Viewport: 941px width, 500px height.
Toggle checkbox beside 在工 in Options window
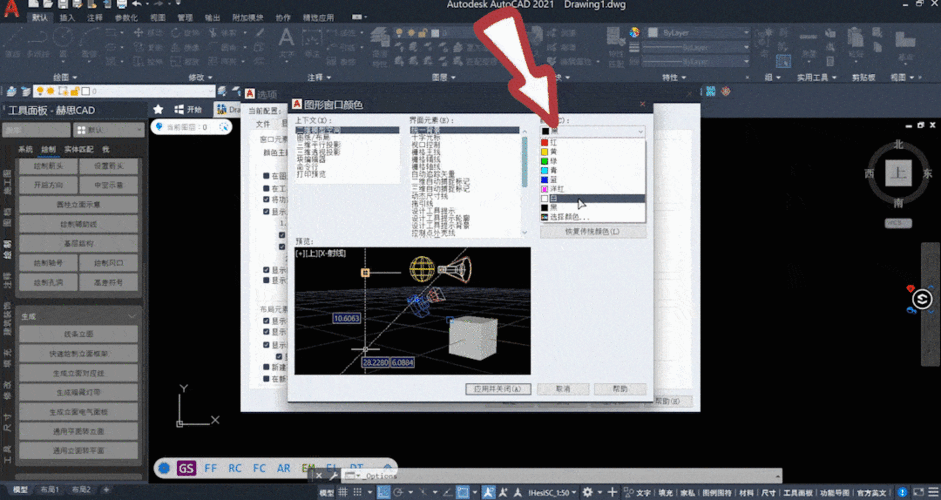coord(266,188)
